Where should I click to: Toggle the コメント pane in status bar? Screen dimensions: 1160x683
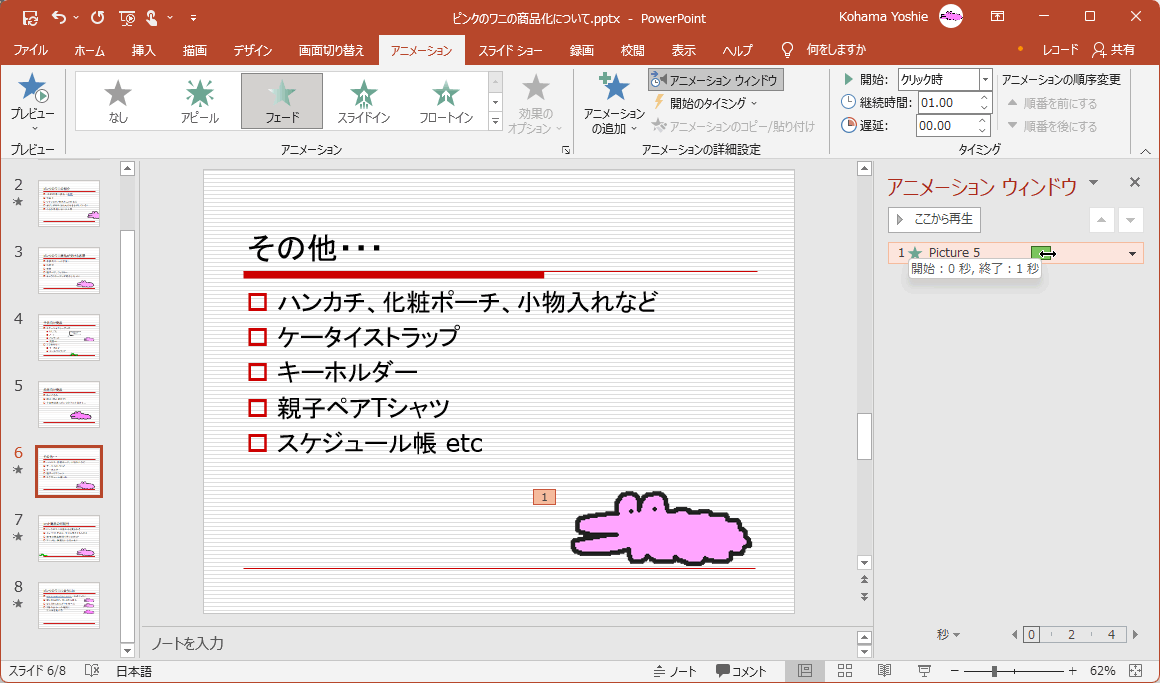(741, 671)
